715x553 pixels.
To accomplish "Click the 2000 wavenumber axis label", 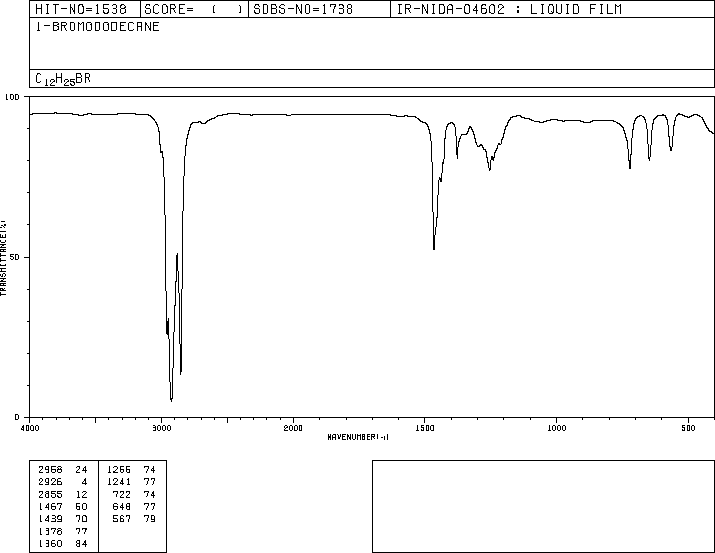I will (293, 428).
